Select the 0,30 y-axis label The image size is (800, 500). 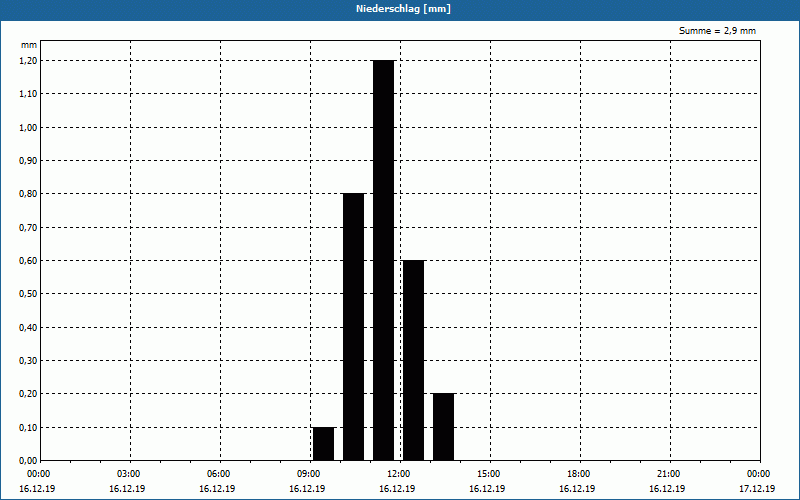(x=28, y=361)
